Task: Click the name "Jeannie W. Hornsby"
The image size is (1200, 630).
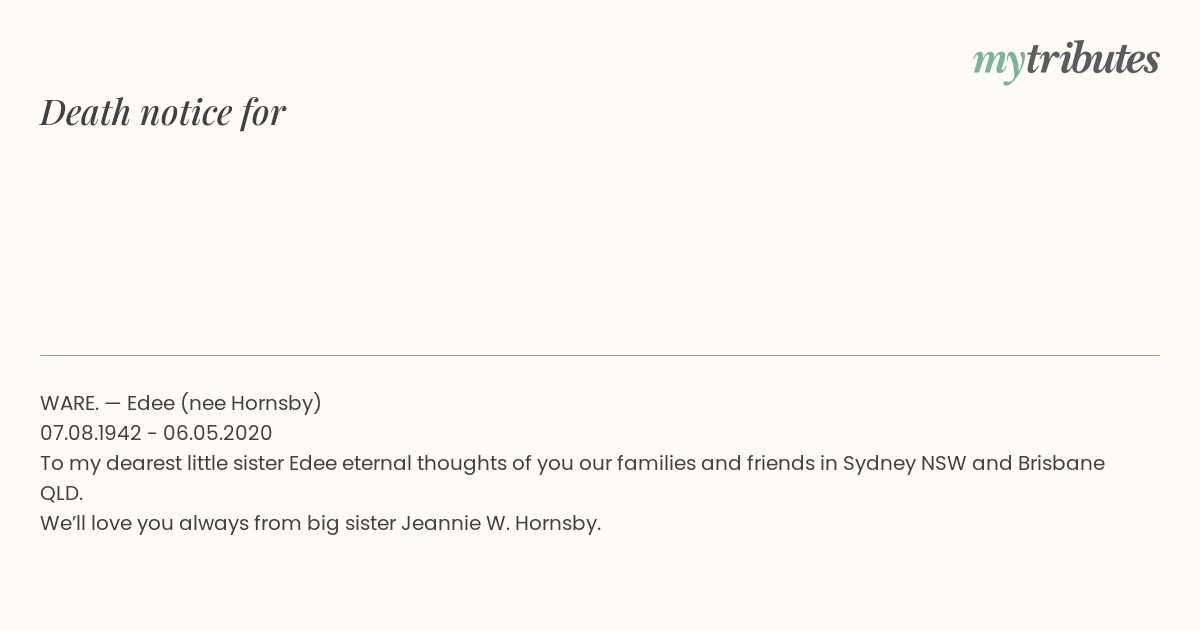Action: tap(501, 523)
